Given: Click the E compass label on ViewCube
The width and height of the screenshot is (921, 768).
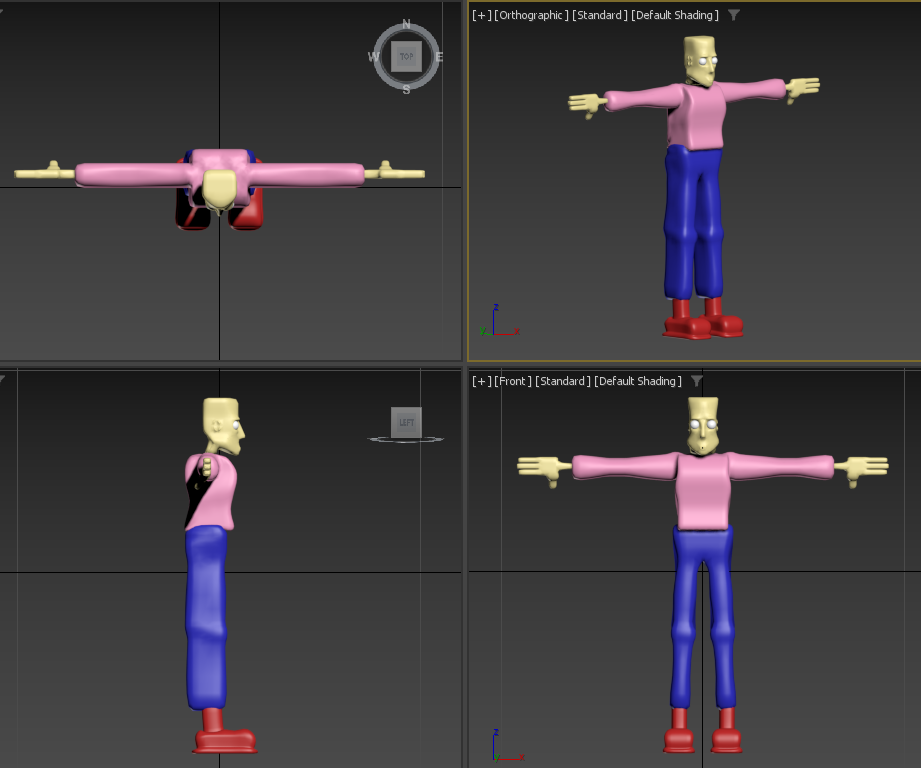Looking at the screenshot, I should [x=439, y=57].
